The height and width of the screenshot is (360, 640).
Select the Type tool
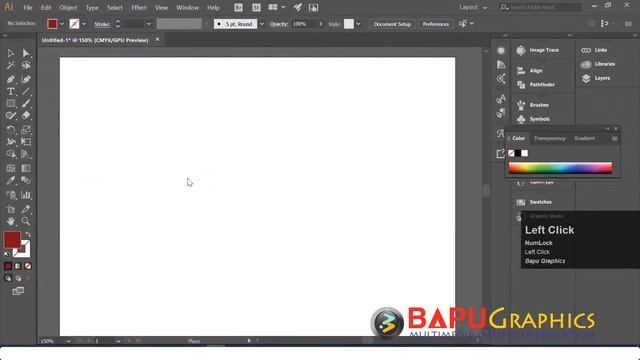[11, 91]
